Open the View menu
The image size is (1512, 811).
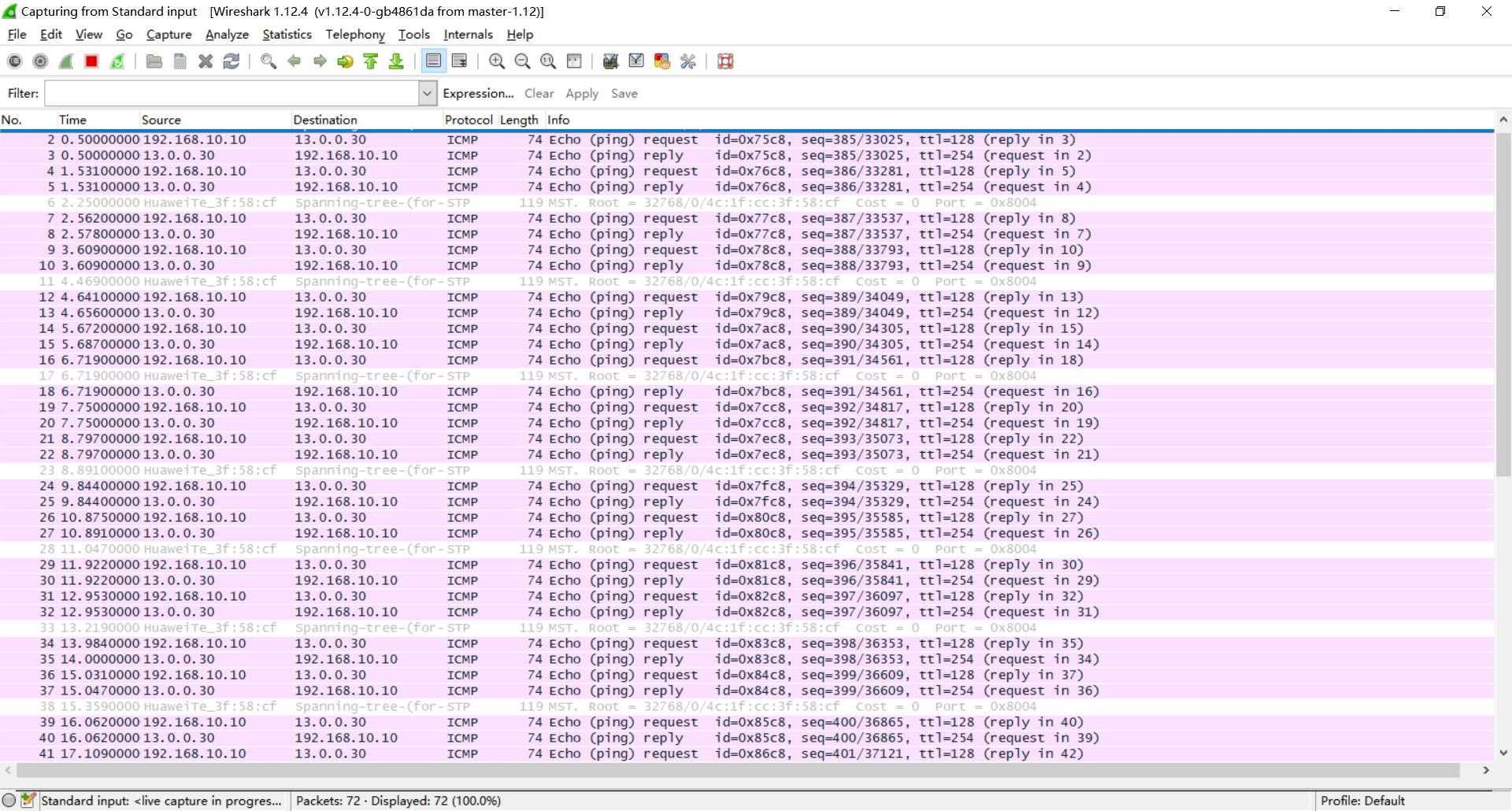point(89,35)
